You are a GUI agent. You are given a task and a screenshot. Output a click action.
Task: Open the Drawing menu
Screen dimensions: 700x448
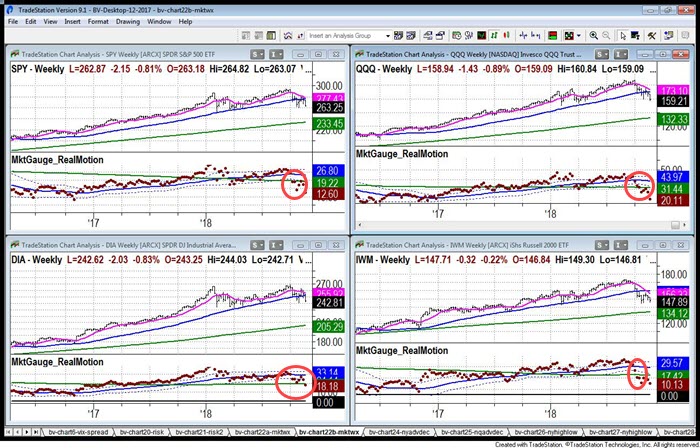pyautogui.click(x=128, y=21)
